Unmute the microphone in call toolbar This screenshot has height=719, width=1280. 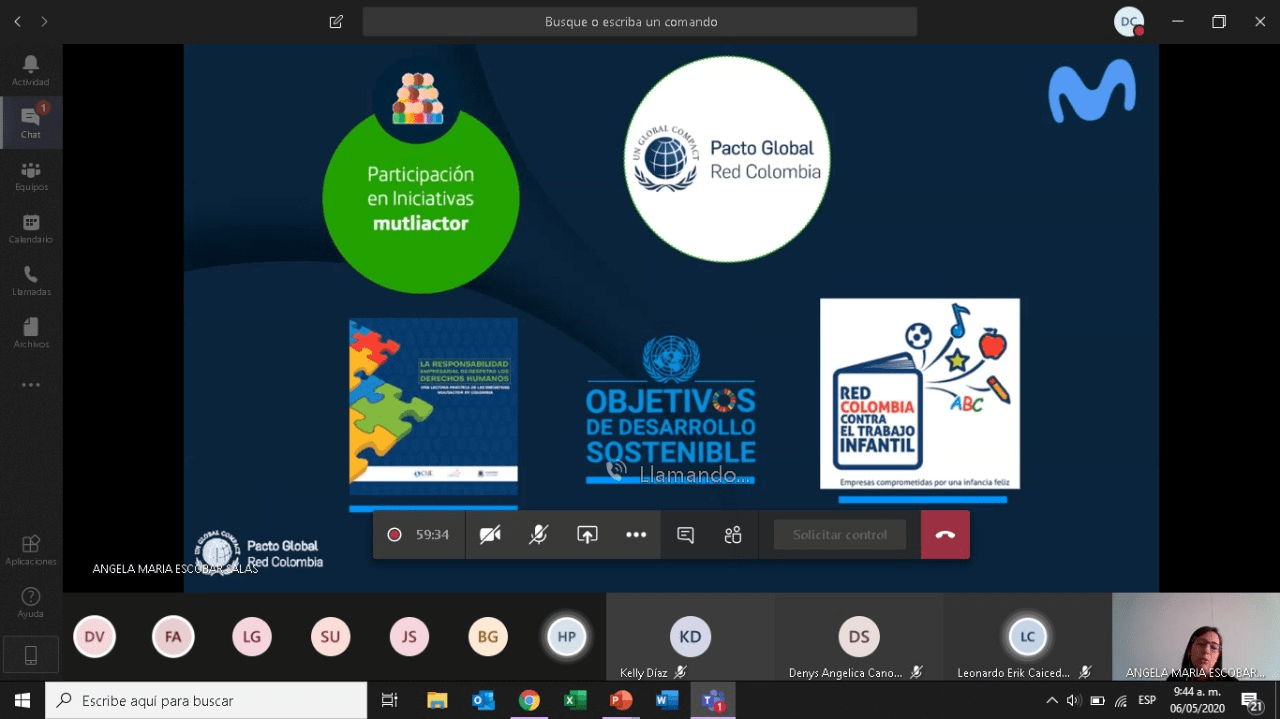click(x=538, y=535)
